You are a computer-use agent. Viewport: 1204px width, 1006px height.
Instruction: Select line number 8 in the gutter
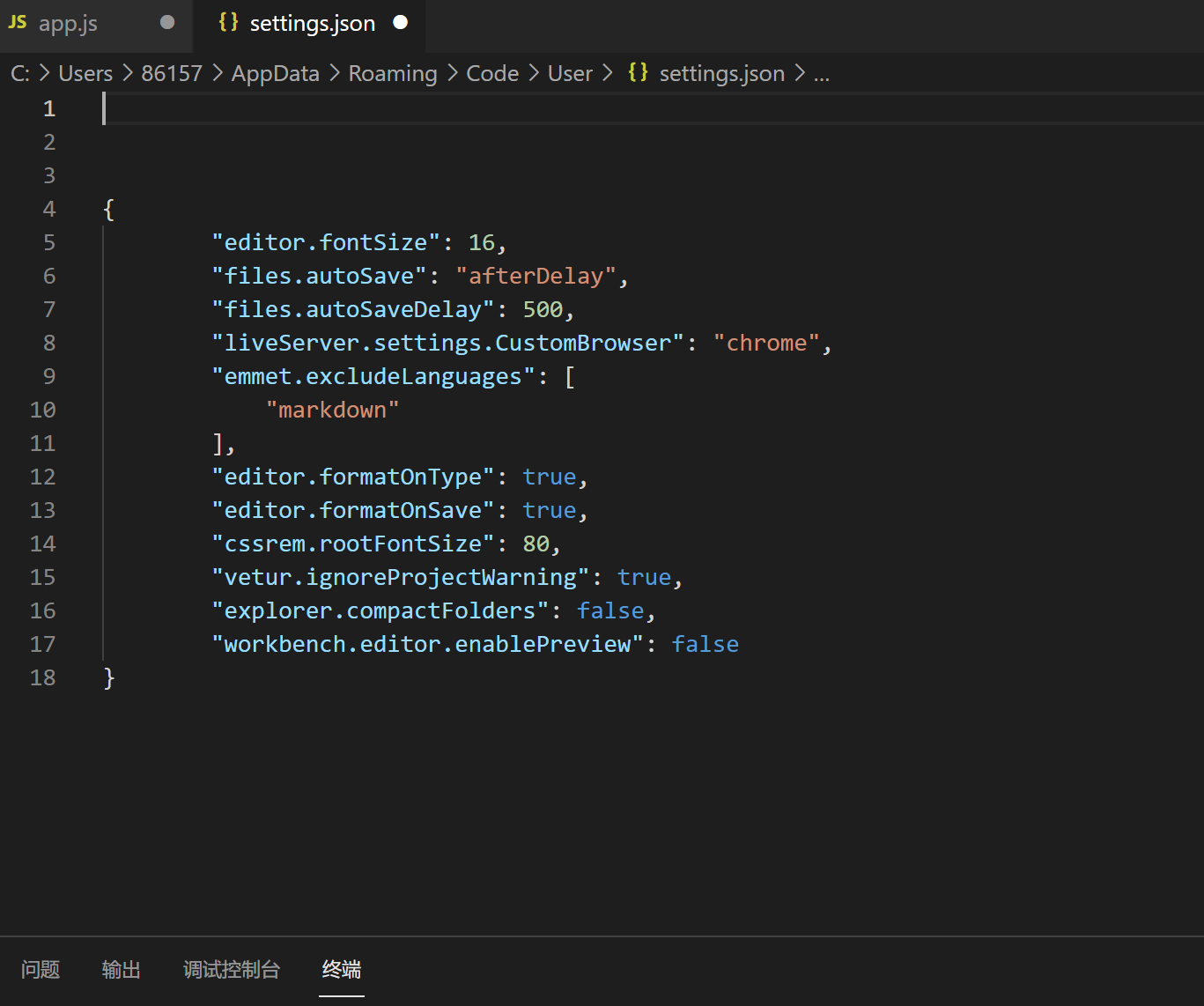(x=49, y=343)
